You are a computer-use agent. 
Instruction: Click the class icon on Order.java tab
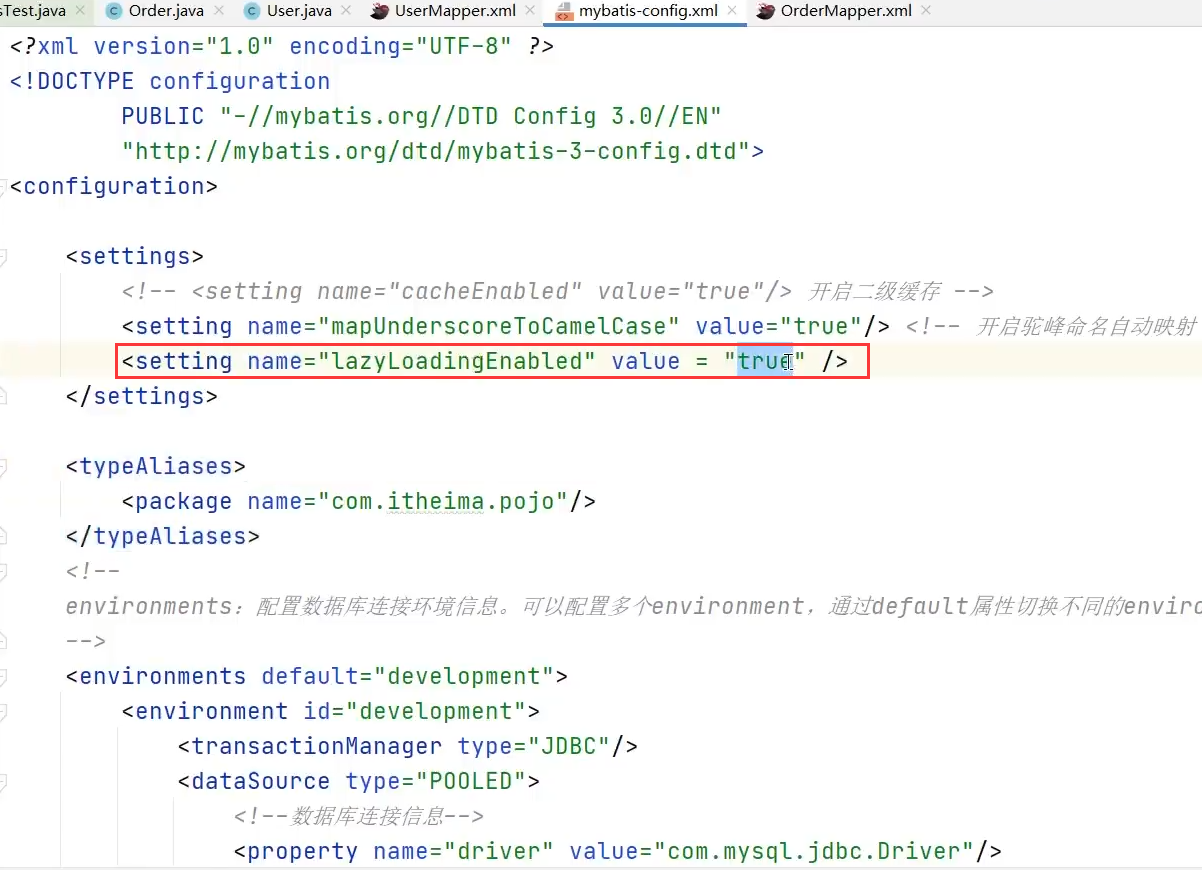pos(114,12)
